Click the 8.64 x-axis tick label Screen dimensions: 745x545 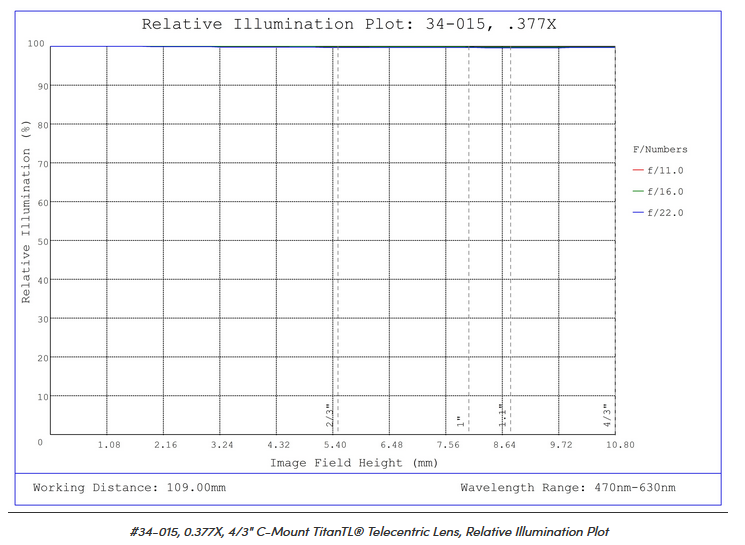(505, 445)
